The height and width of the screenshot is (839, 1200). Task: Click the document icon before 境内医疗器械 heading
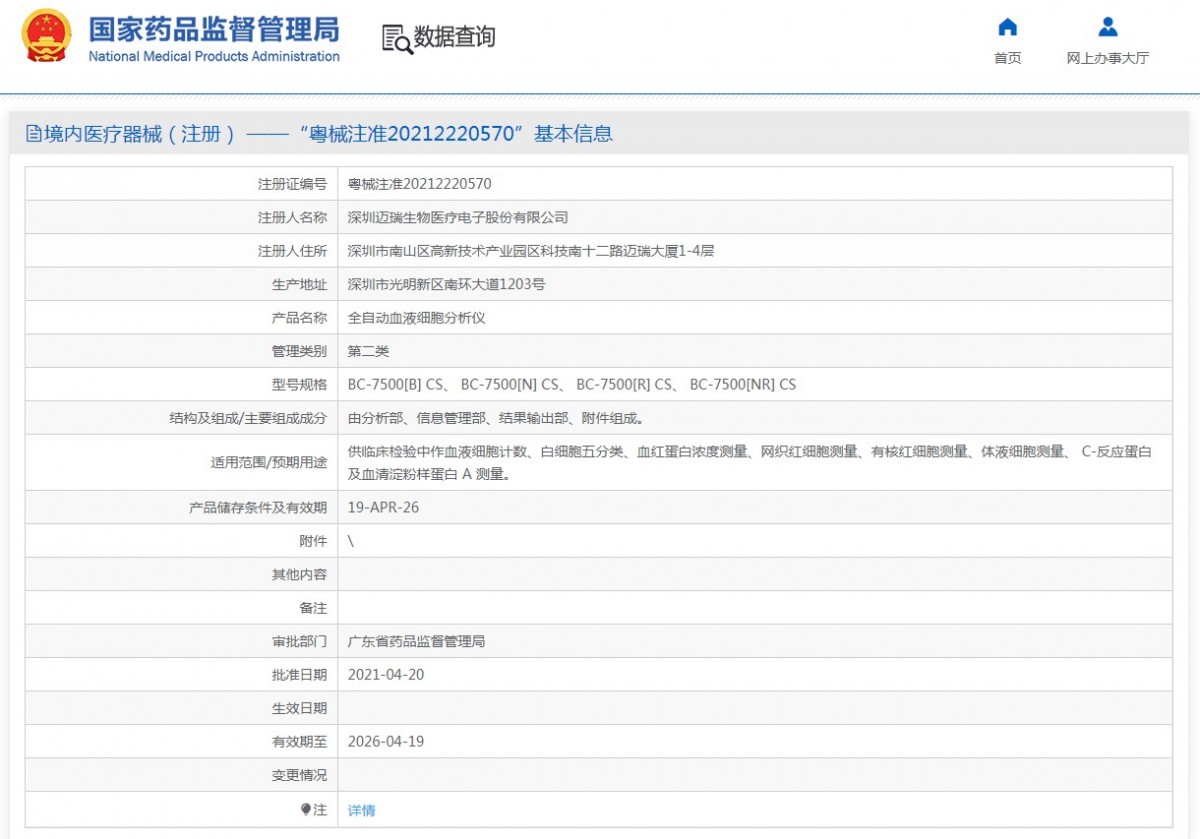click(x=34, y=134)
